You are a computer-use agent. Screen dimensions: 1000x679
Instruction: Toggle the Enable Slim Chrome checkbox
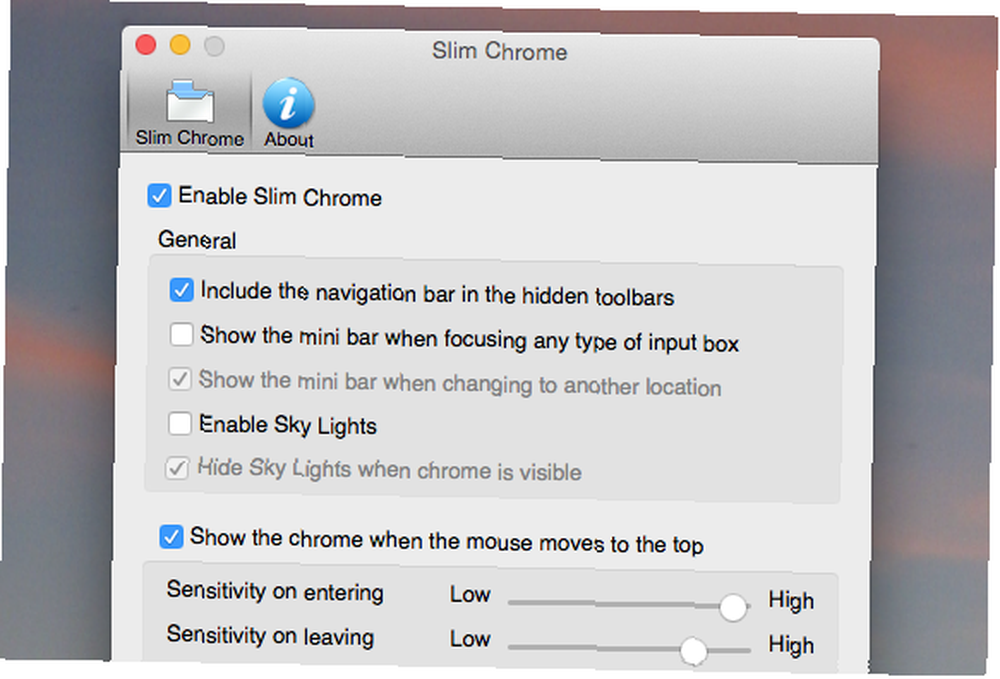[x=159, y=195]
